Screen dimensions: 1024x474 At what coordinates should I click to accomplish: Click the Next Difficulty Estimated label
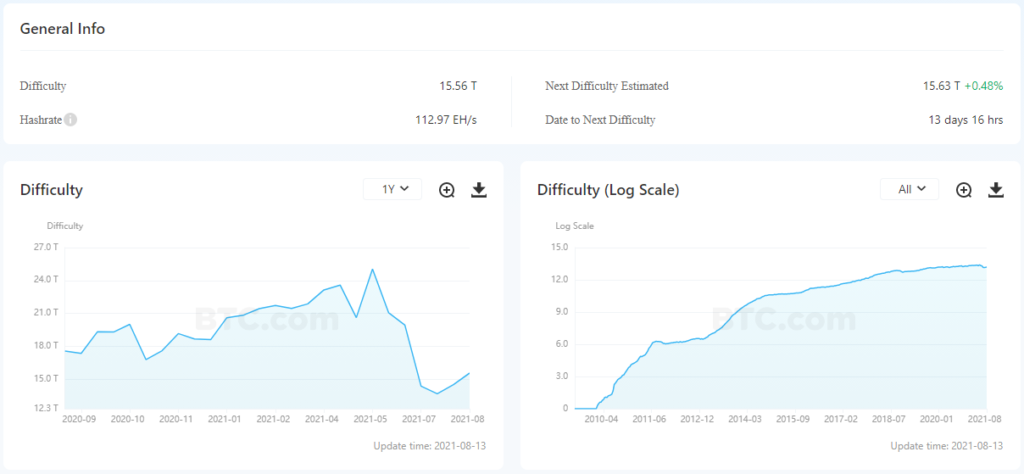606,86
